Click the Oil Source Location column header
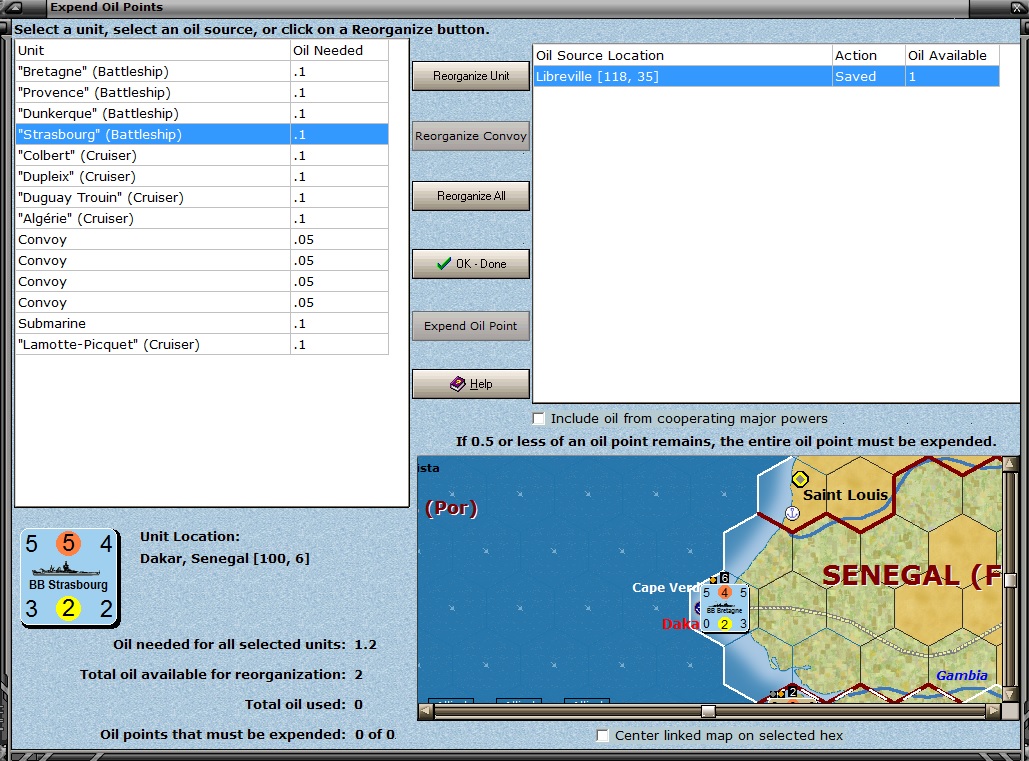 [x=682, y=56]
